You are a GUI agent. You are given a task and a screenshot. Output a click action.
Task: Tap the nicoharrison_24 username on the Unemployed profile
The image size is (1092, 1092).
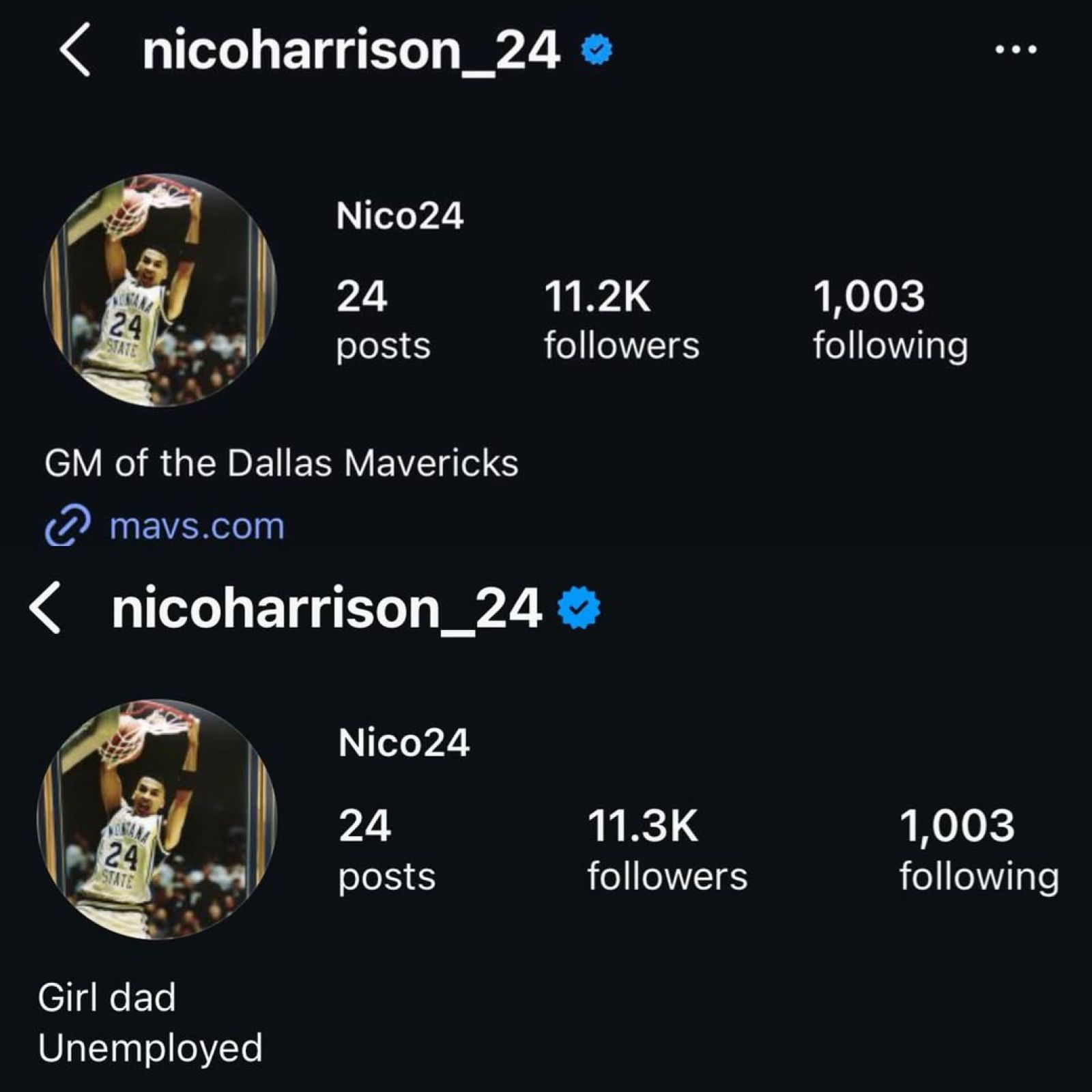pos(326,608)
